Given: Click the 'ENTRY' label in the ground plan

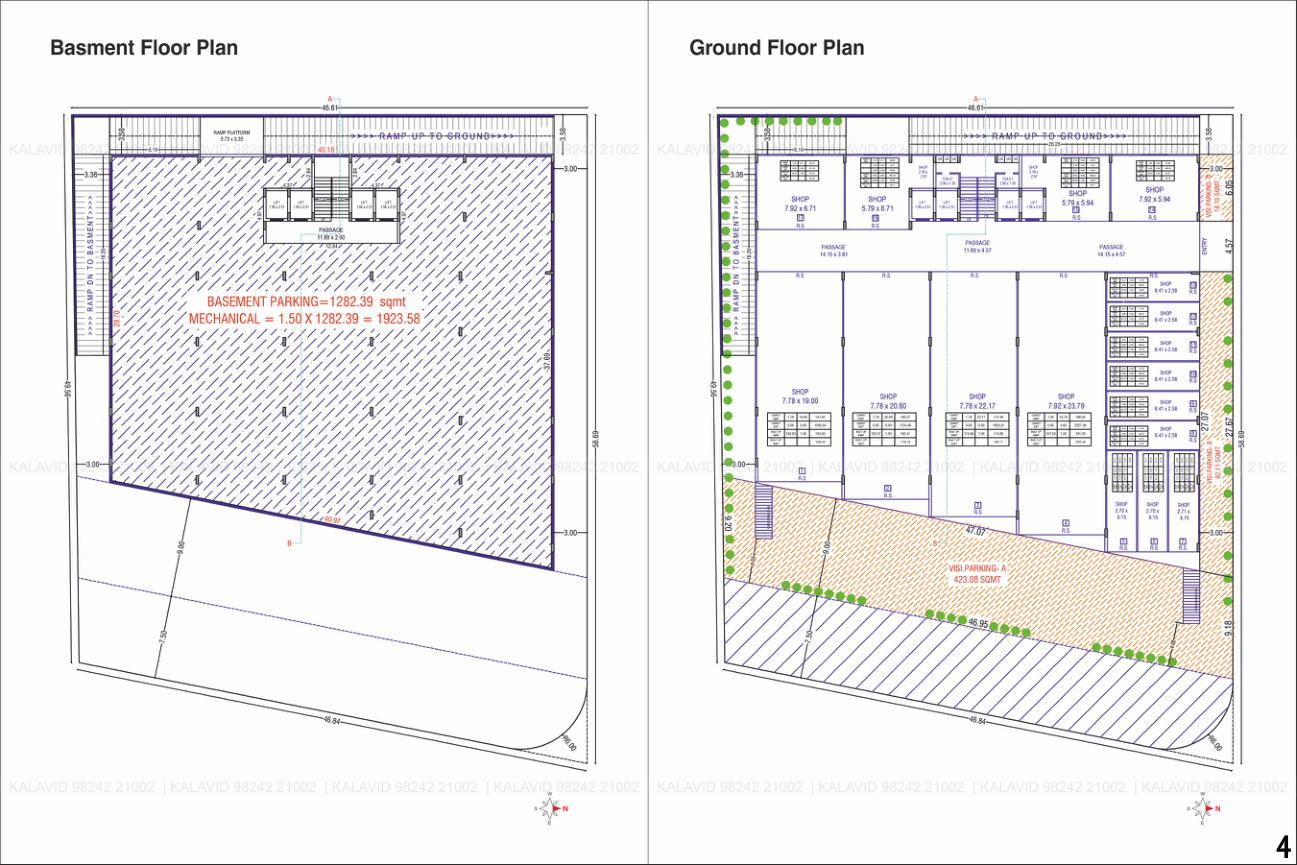Looking at the screenshot, I should [x=1206, y=245].
